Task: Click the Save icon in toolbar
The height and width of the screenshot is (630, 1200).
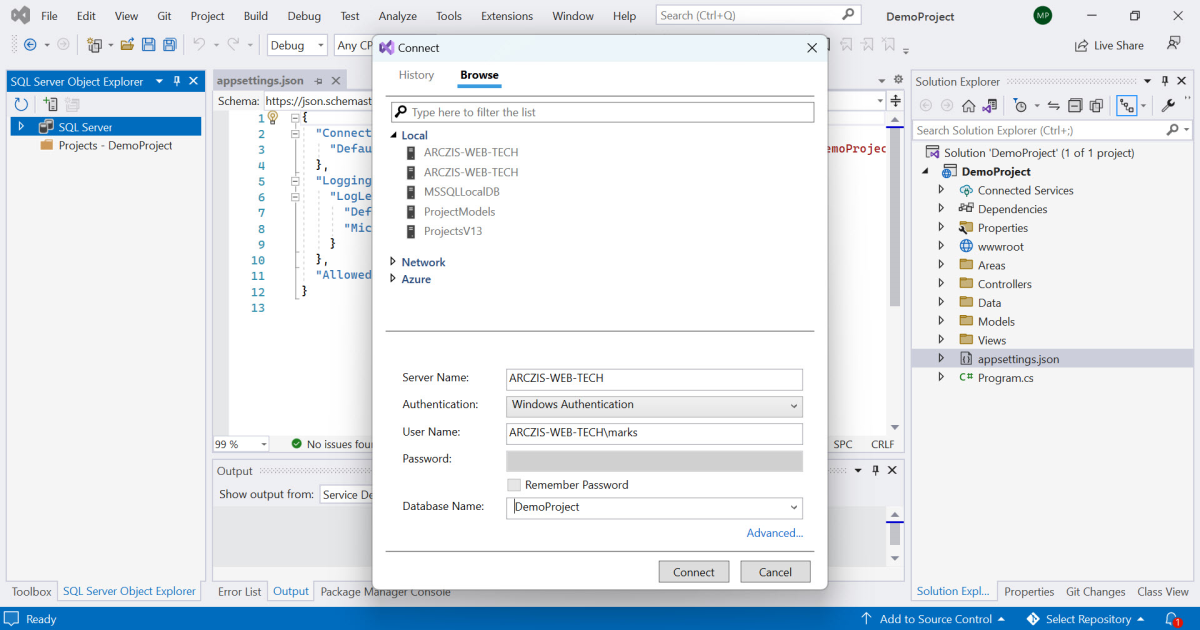Action: point(149,45)
